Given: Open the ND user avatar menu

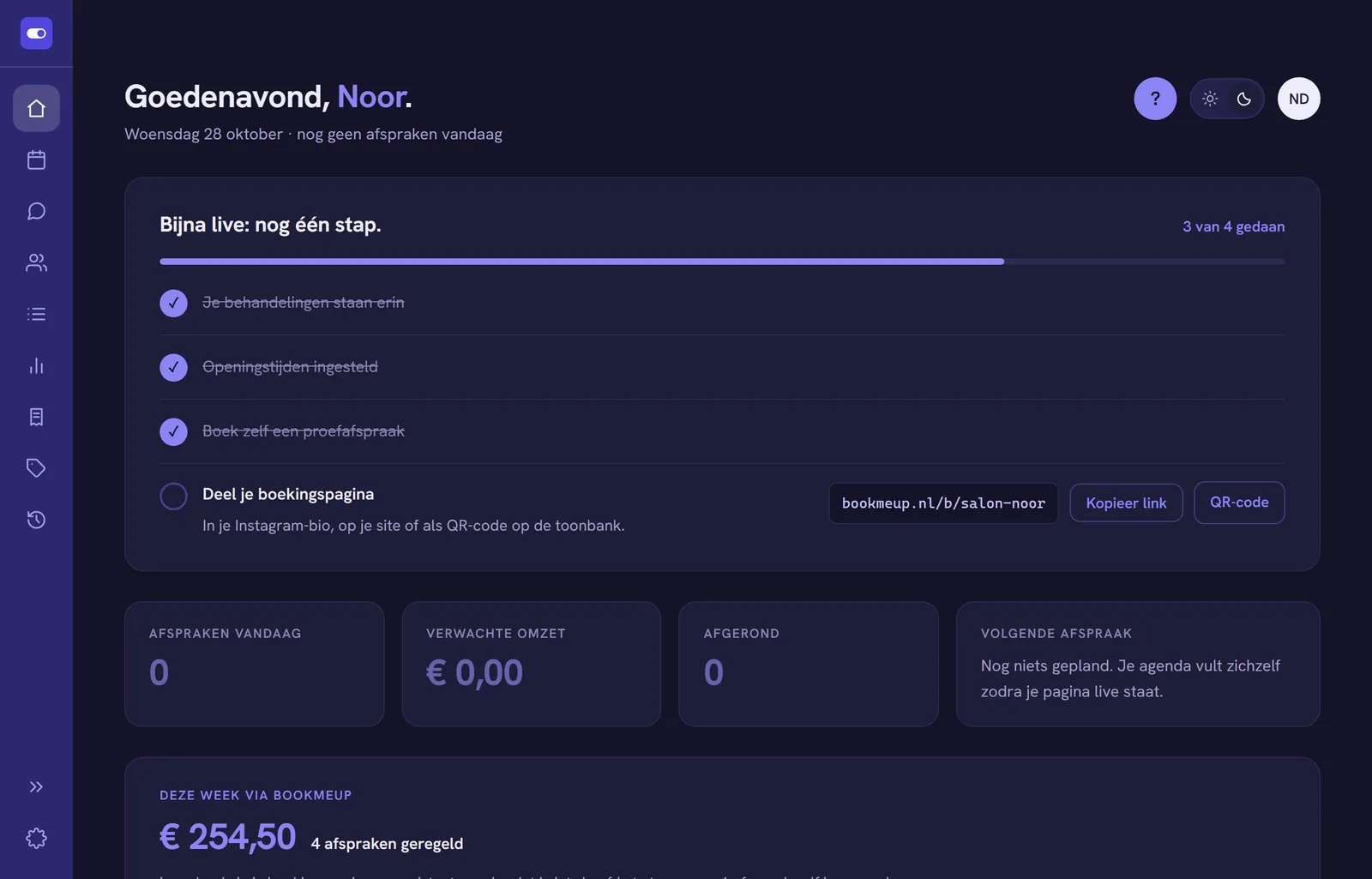Looking at the screenshot, I should point(1298,99).
